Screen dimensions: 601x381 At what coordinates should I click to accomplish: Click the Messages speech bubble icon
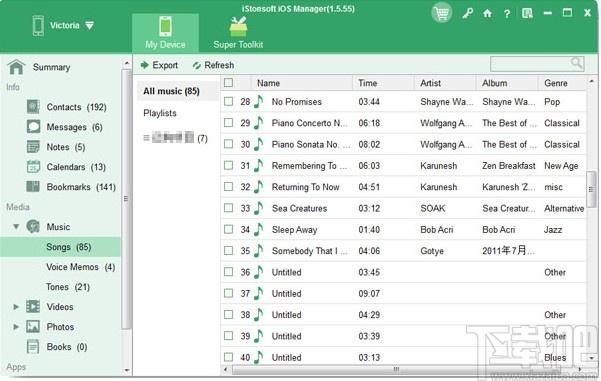(x=33, y=127)
